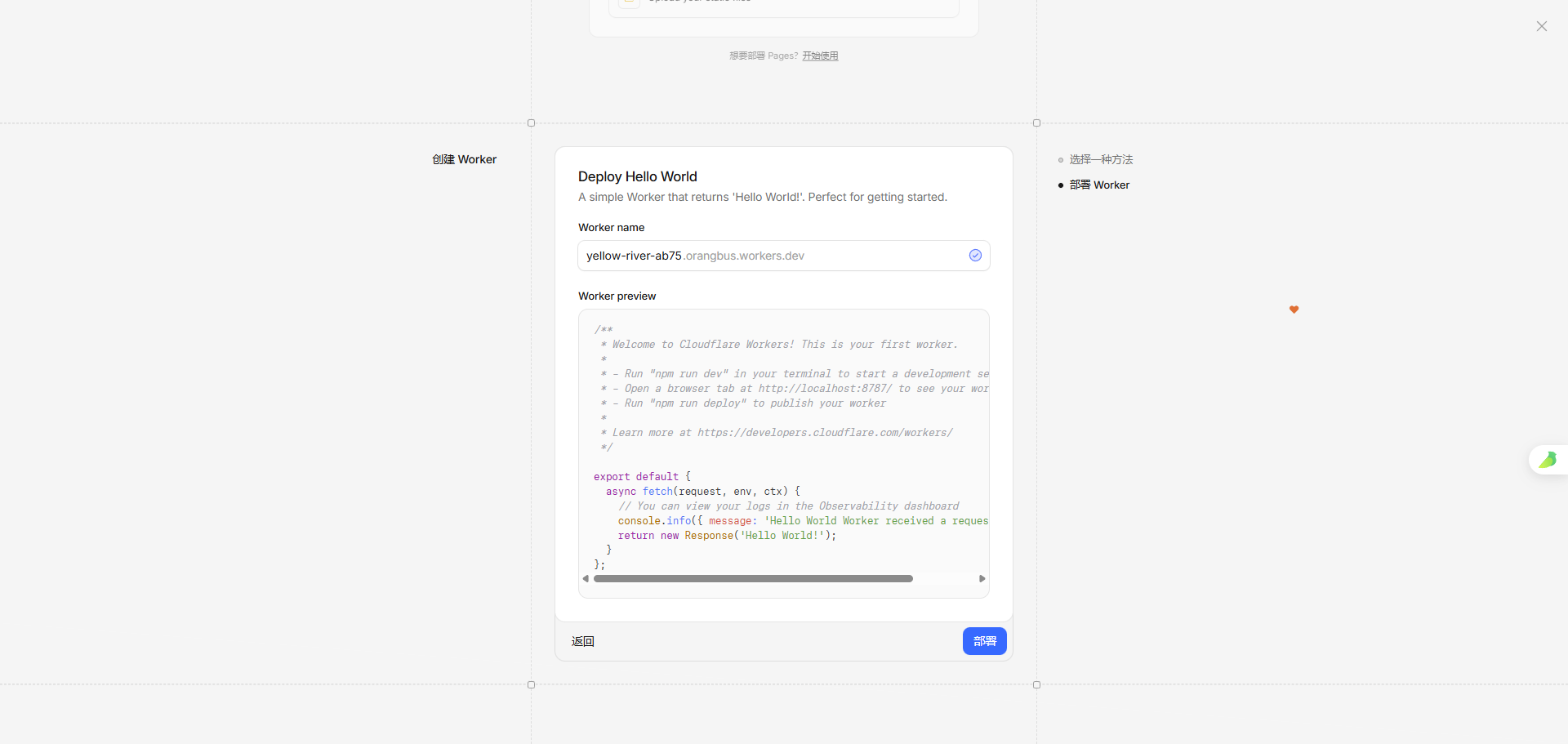Focus the Worker name input field

point(768,256)
